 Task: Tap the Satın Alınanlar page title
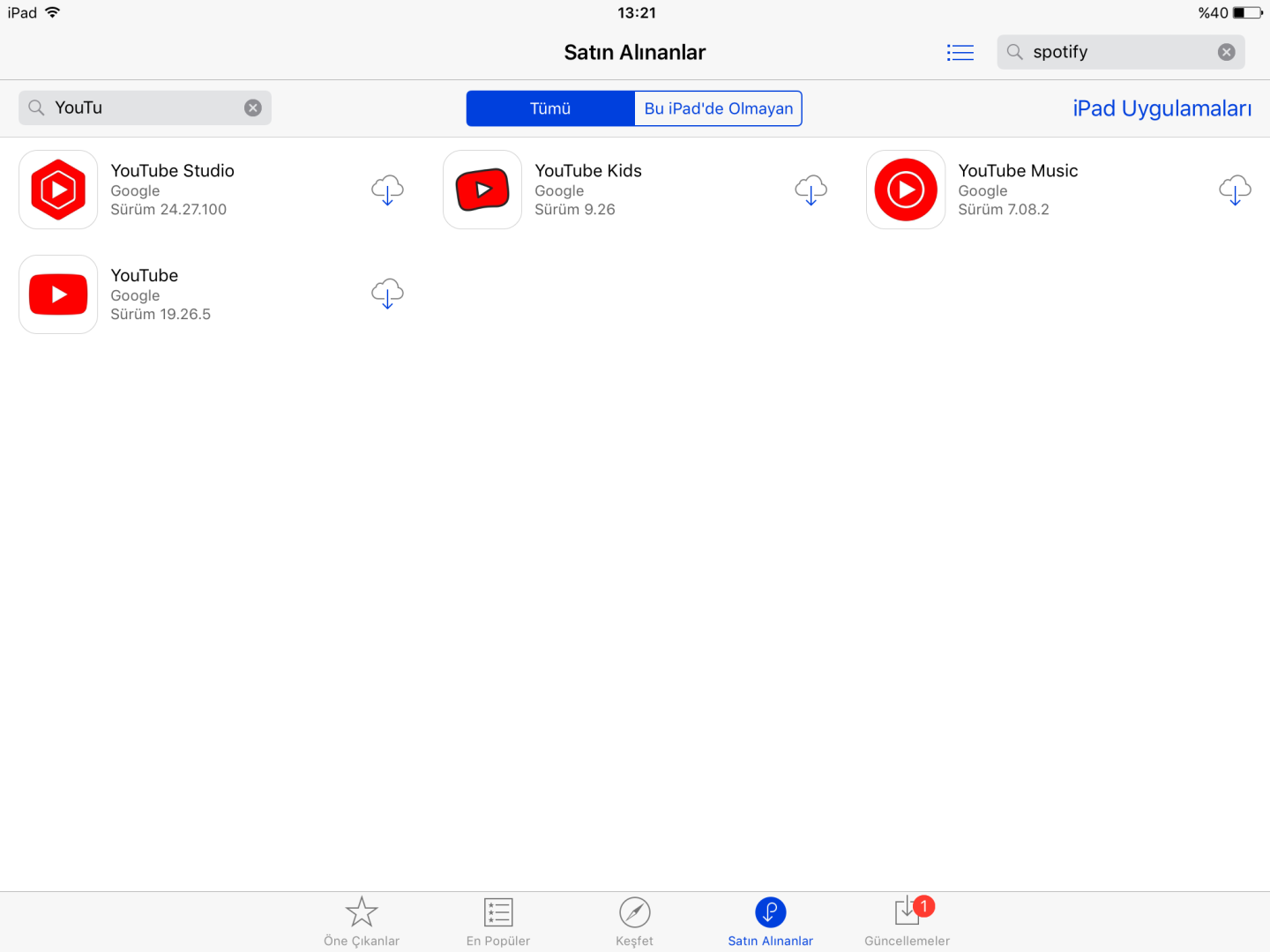pos(635,53)
